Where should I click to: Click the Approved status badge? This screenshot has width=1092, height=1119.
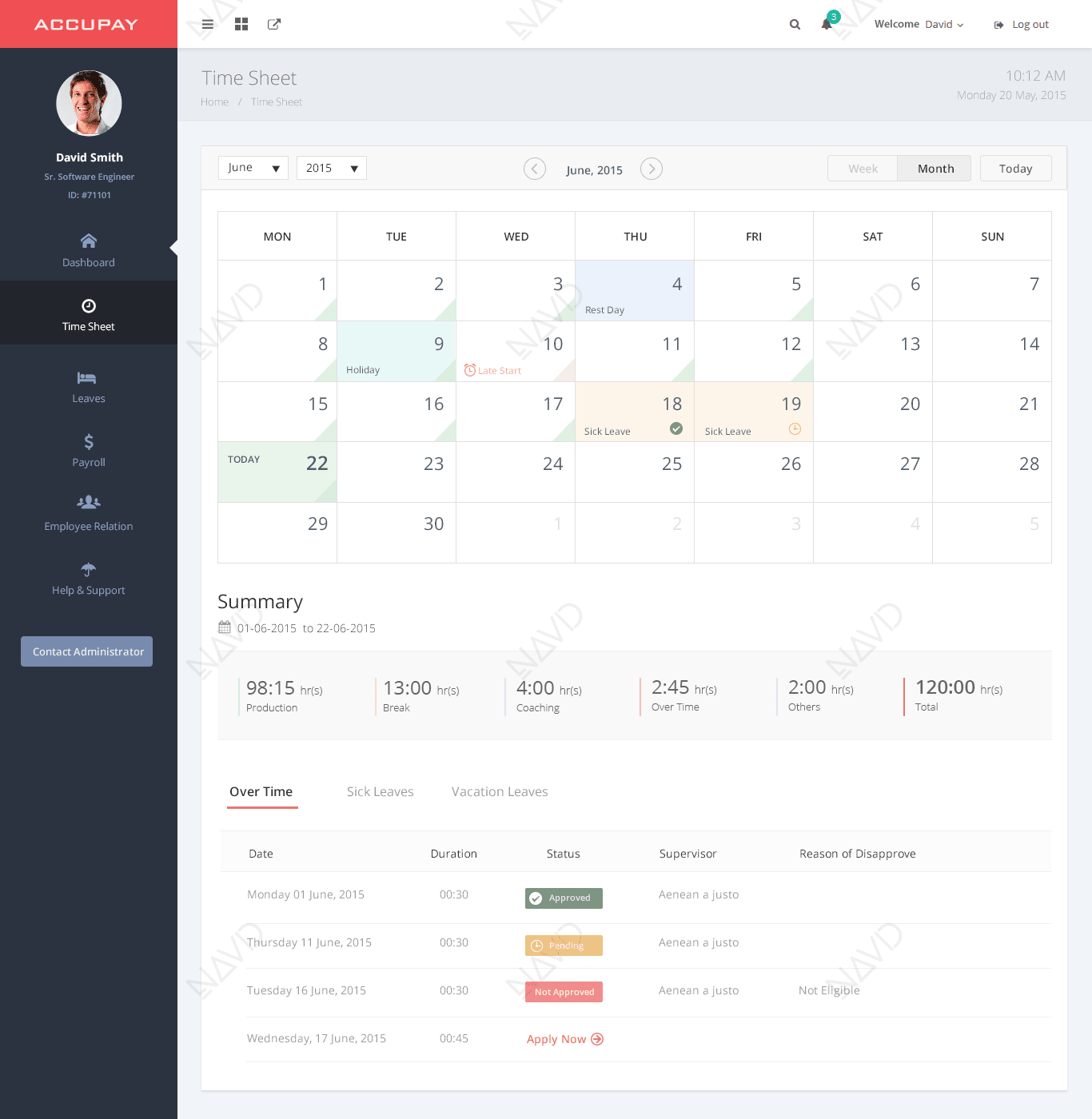[564, 898]
